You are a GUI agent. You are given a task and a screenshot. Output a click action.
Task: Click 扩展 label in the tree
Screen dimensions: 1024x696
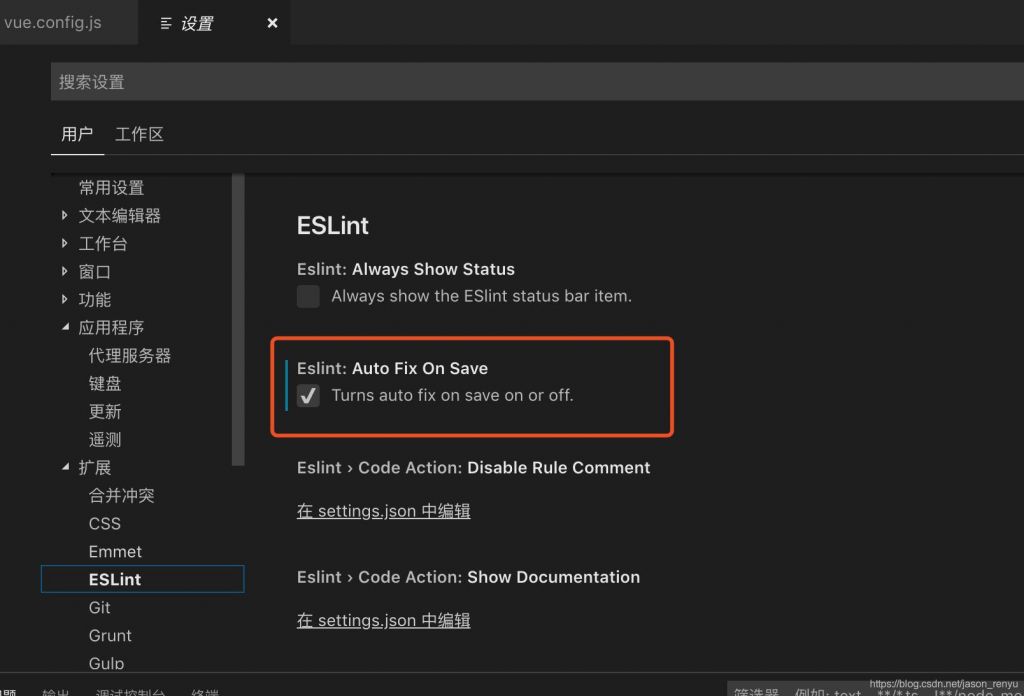[94, 468]
